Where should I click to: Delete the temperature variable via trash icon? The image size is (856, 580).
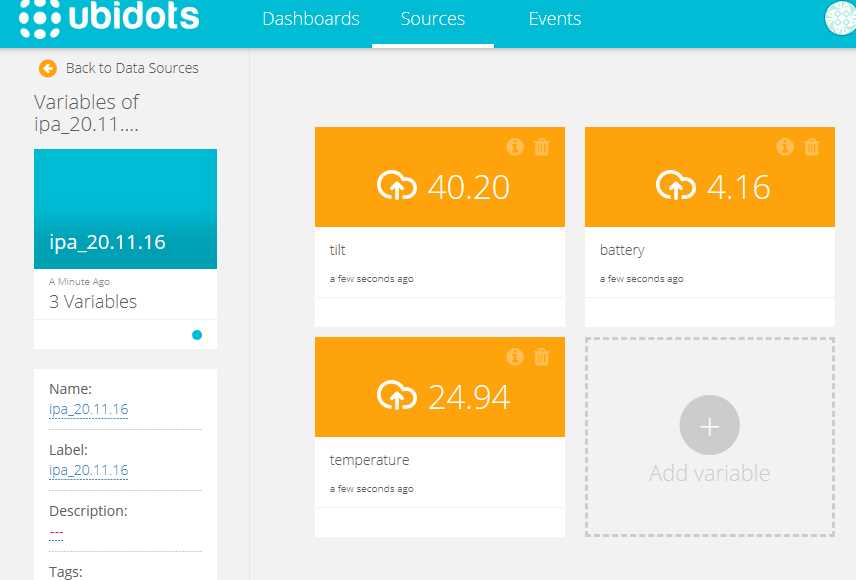542,357
